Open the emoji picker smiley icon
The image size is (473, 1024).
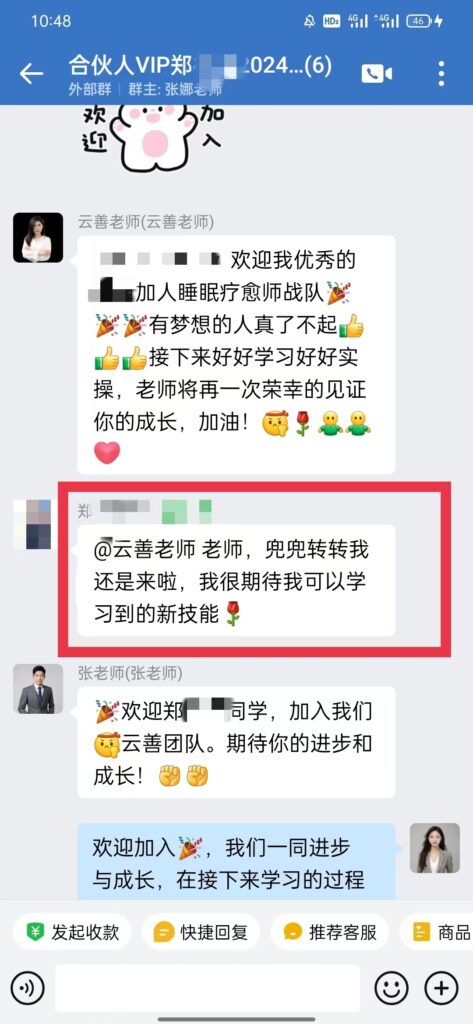391,987
